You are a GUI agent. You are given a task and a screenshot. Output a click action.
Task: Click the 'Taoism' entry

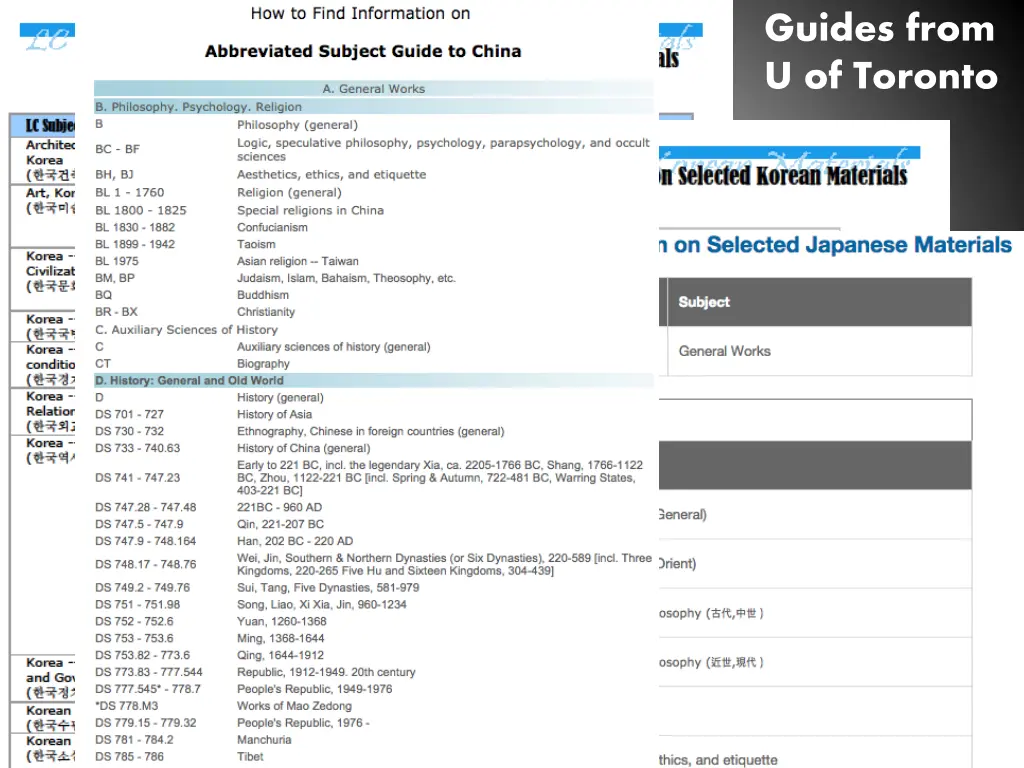256,244
